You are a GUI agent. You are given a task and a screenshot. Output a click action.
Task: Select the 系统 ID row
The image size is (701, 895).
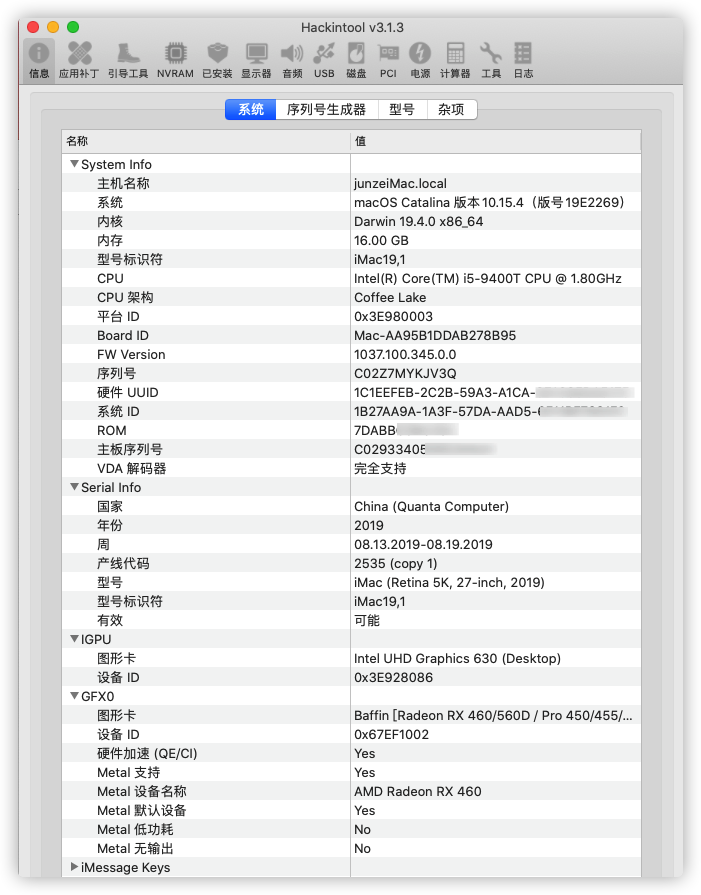point(351,411)
